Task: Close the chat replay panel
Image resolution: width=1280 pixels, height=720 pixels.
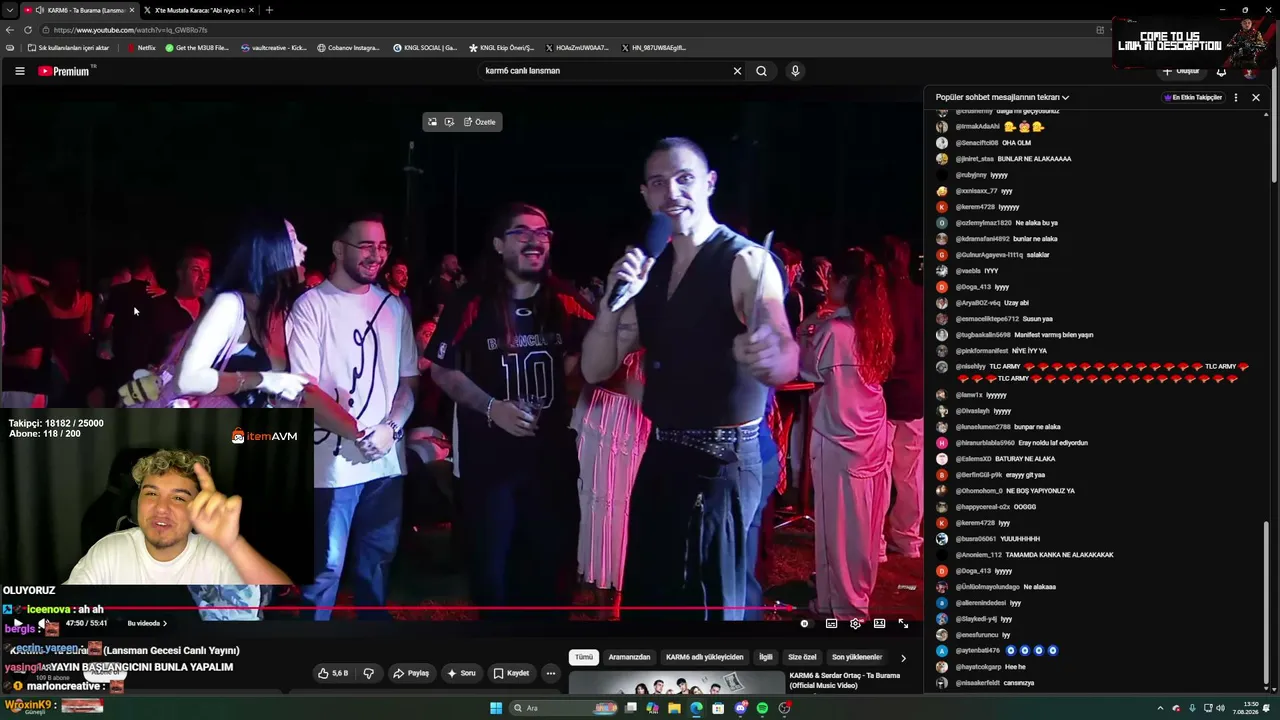Action: click(1256, 97)
